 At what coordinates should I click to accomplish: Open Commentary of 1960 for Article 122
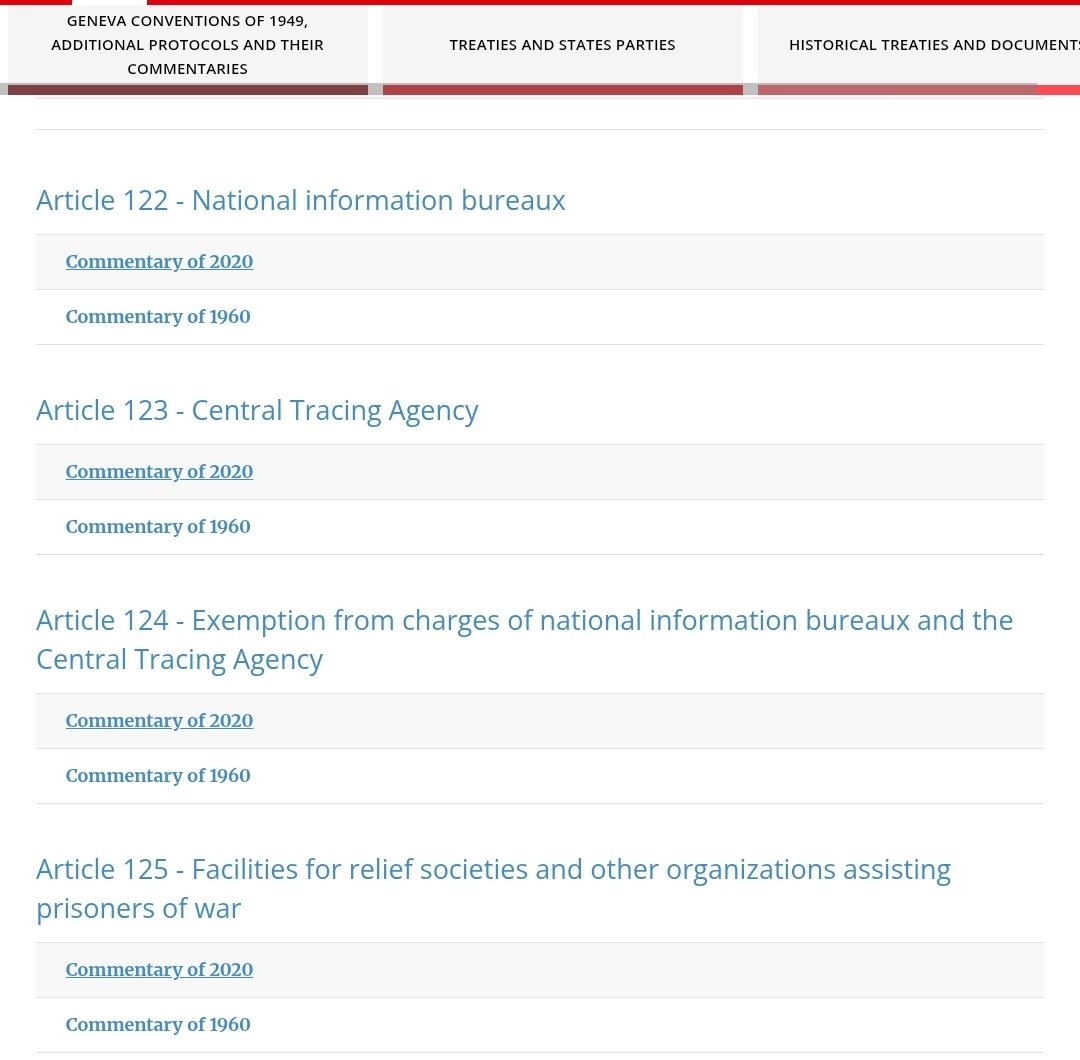click(x=158, y=317)
